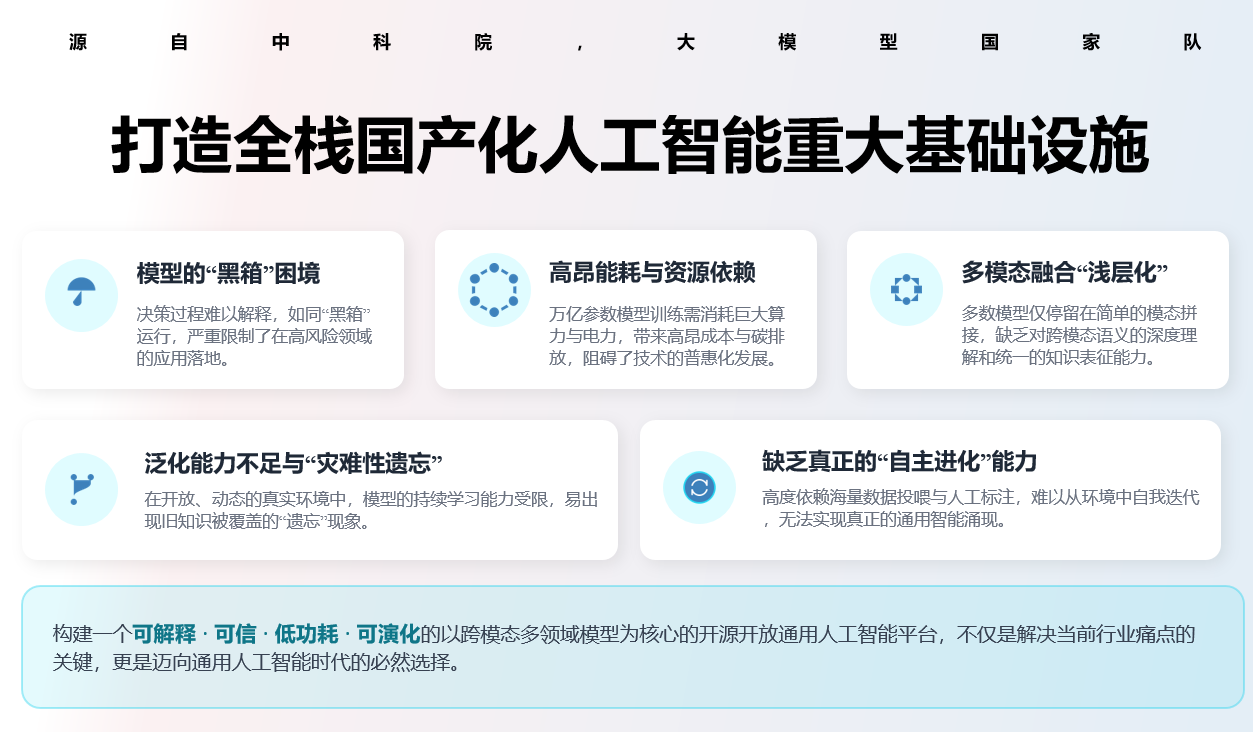Select the heading 泛化能力不足与"灾难性遗忘"

pyautogui.click(x=293, y=463)
